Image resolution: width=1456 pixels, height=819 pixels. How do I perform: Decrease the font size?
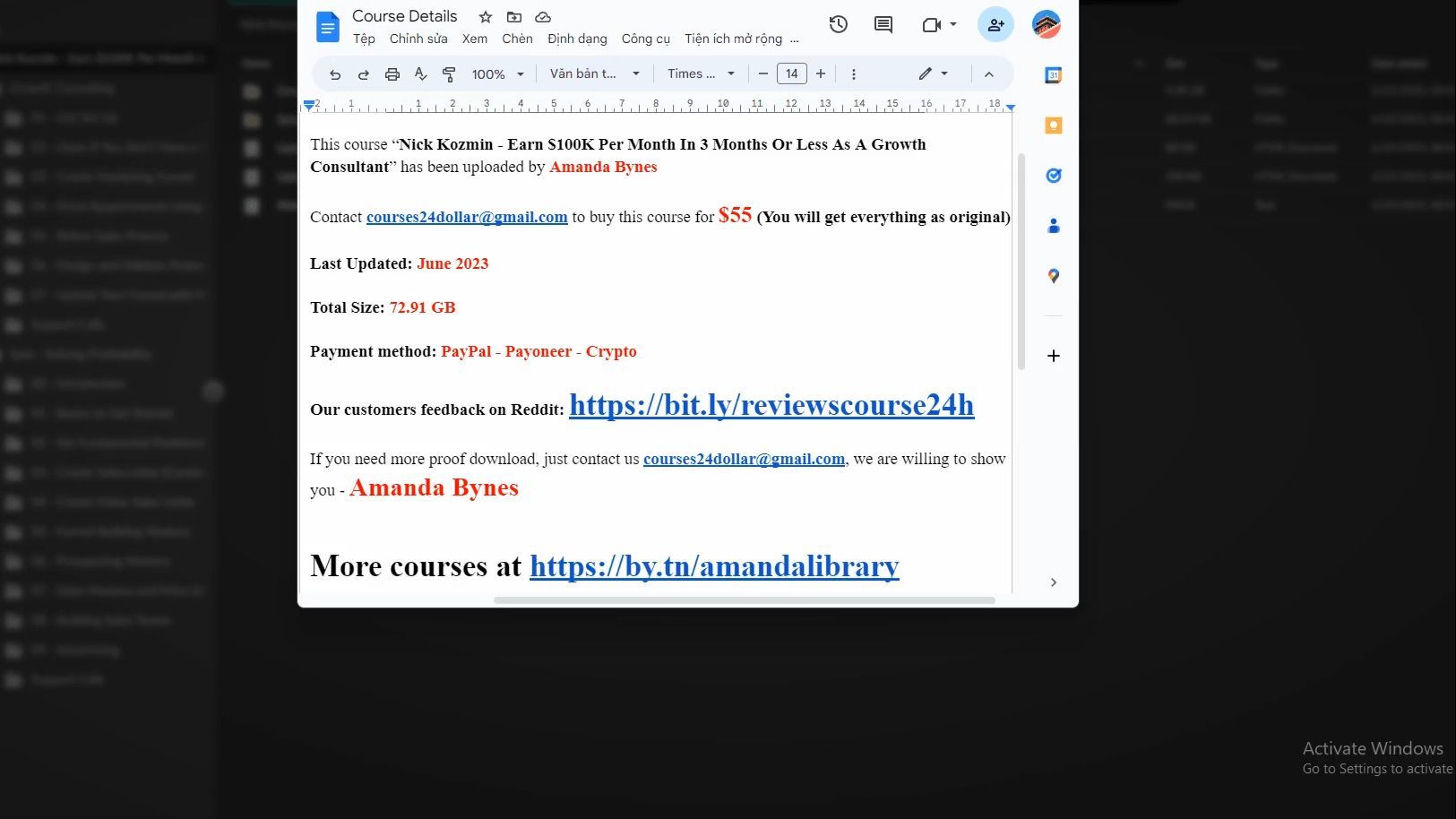tap(763, 74)
